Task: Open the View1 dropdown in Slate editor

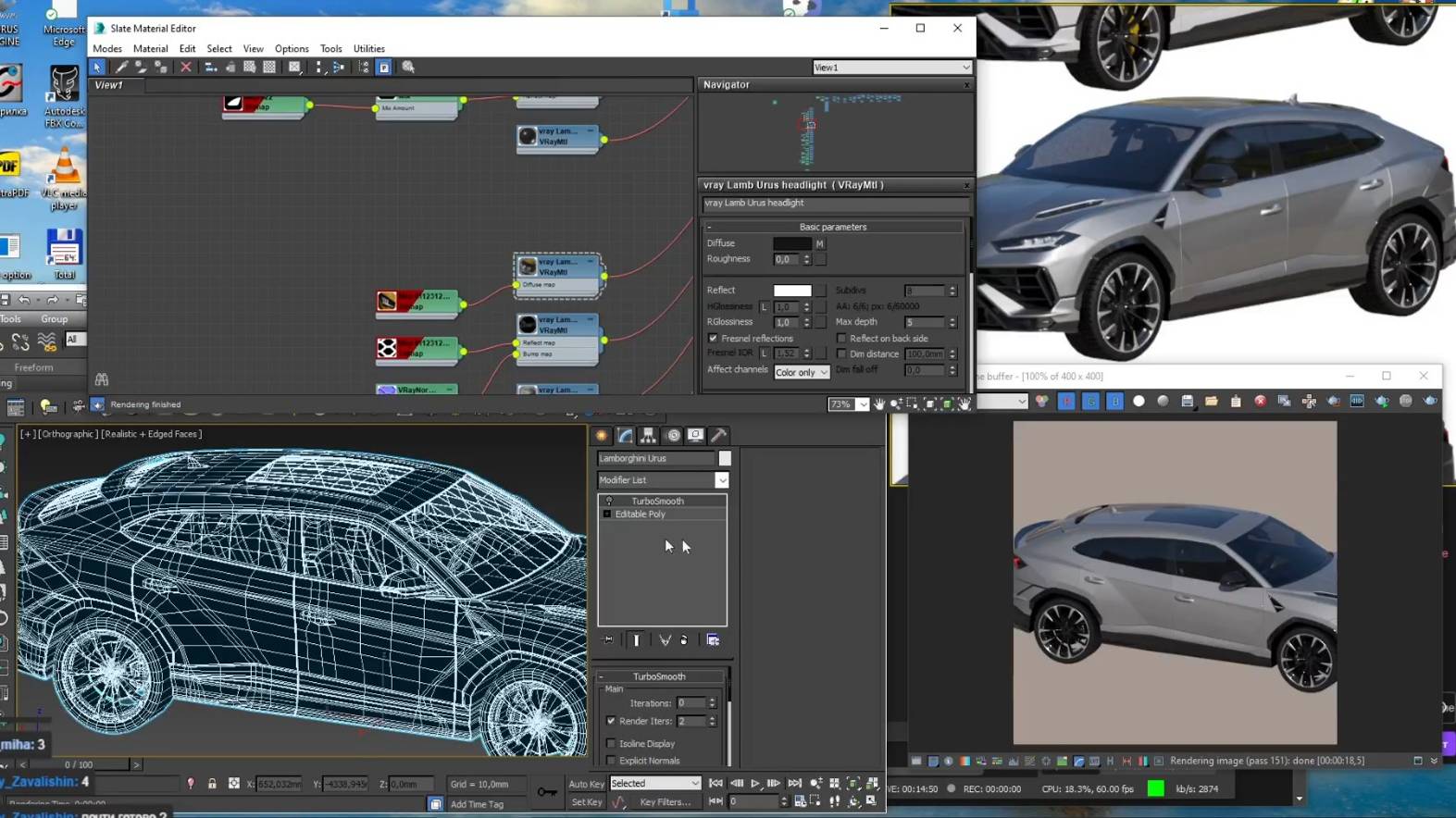Action: click(892, 68)
